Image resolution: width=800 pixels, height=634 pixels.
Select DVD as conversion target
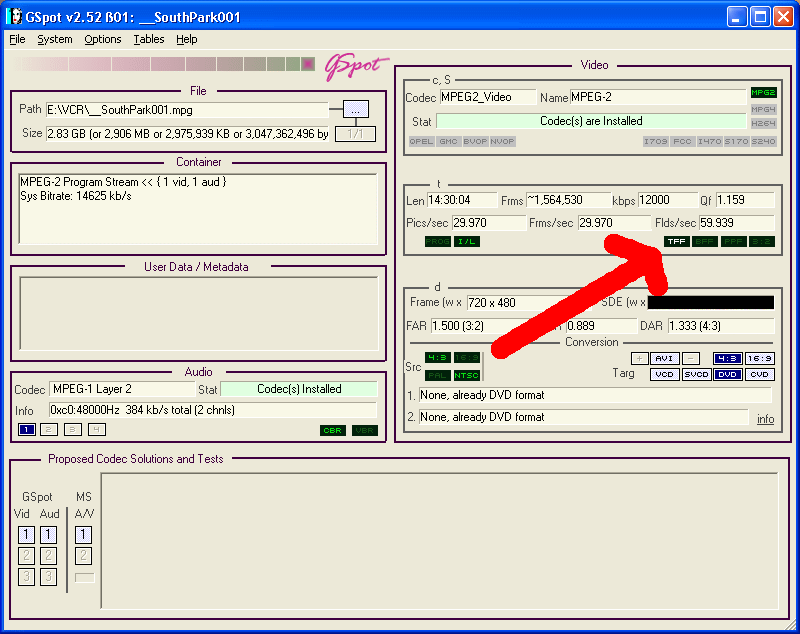point(728,374)
